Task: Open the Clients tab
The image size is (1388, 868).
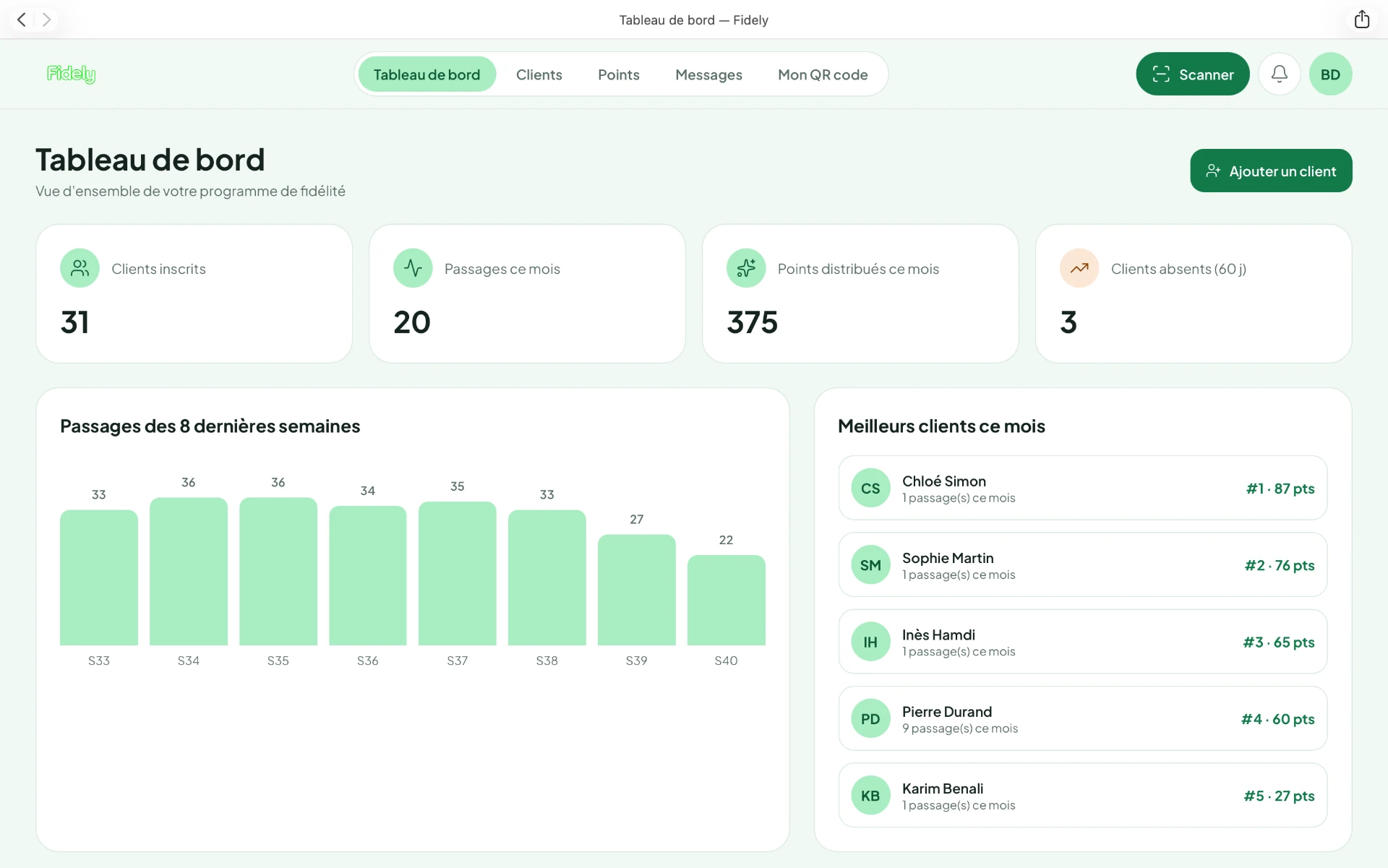Action: [x=539, y=74]
